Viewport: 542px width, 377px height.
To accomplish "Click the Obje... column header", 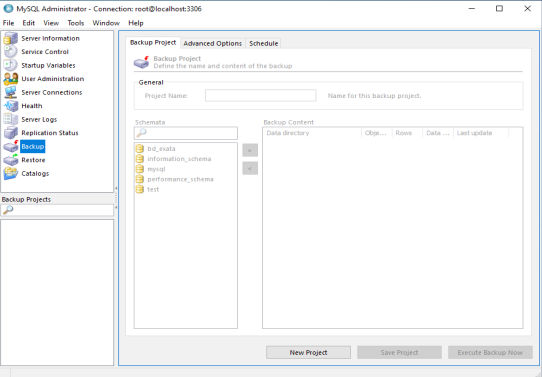I will point(377,133).
